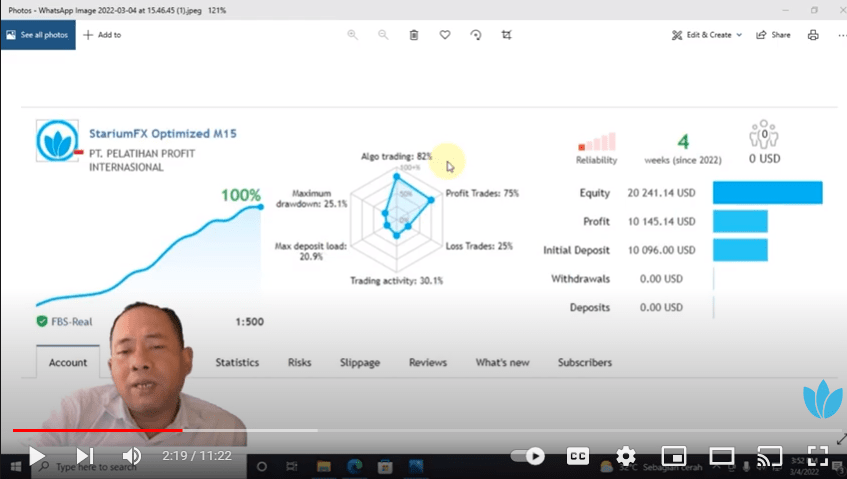Go to What's new tab
This screenshot has width=847, height=479.
click(502, 362)
